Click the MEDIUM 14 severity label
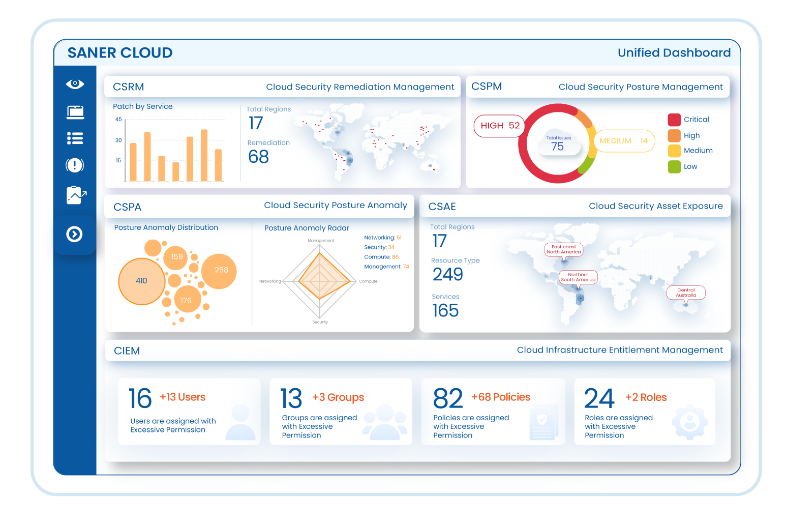Screen dimensions: 787x525 pos(623,141)
